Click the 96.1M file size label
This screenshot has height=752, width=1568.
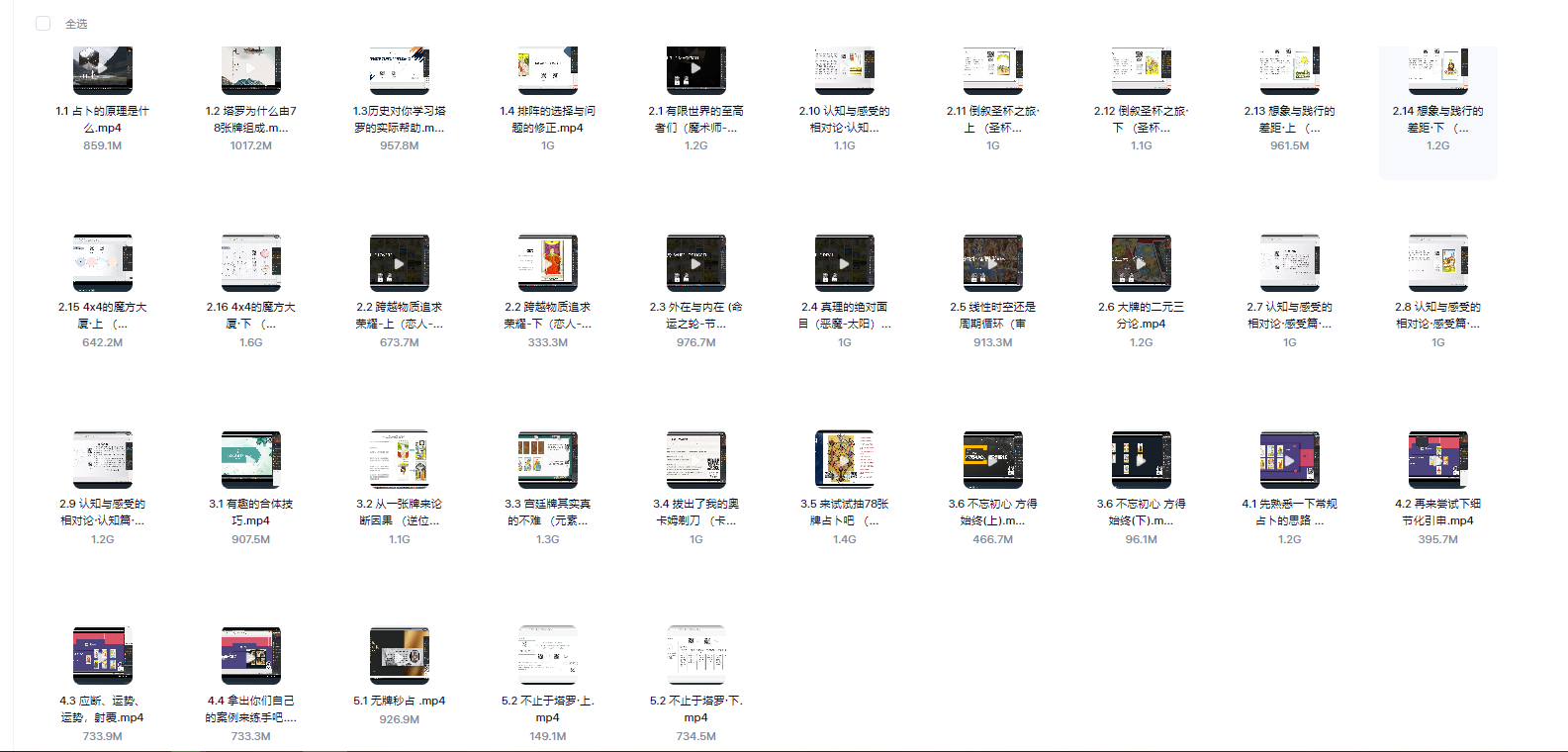(1142, 539)
